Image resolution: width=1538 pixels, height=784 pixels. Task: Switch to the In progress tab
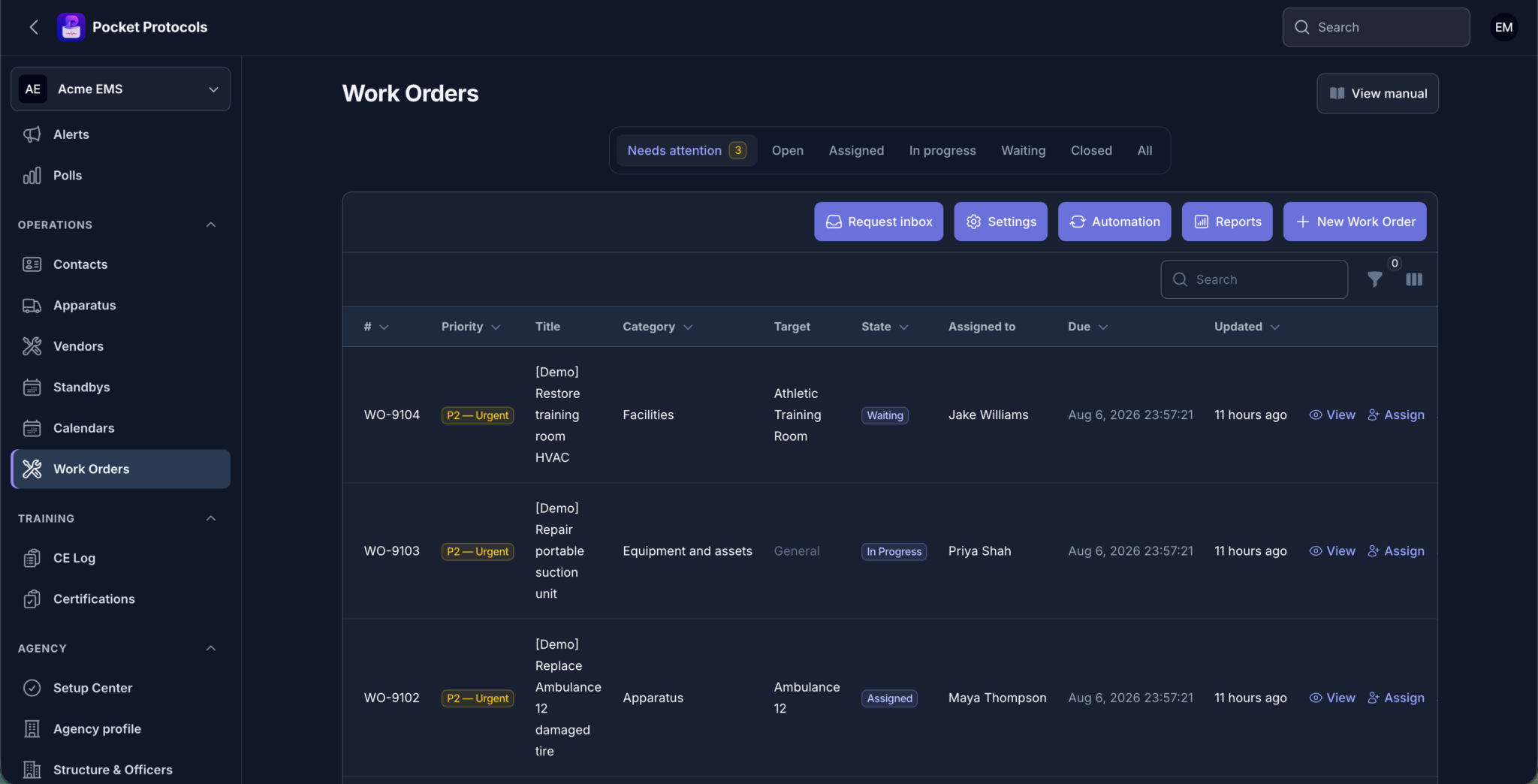click(x=942, y=151)
